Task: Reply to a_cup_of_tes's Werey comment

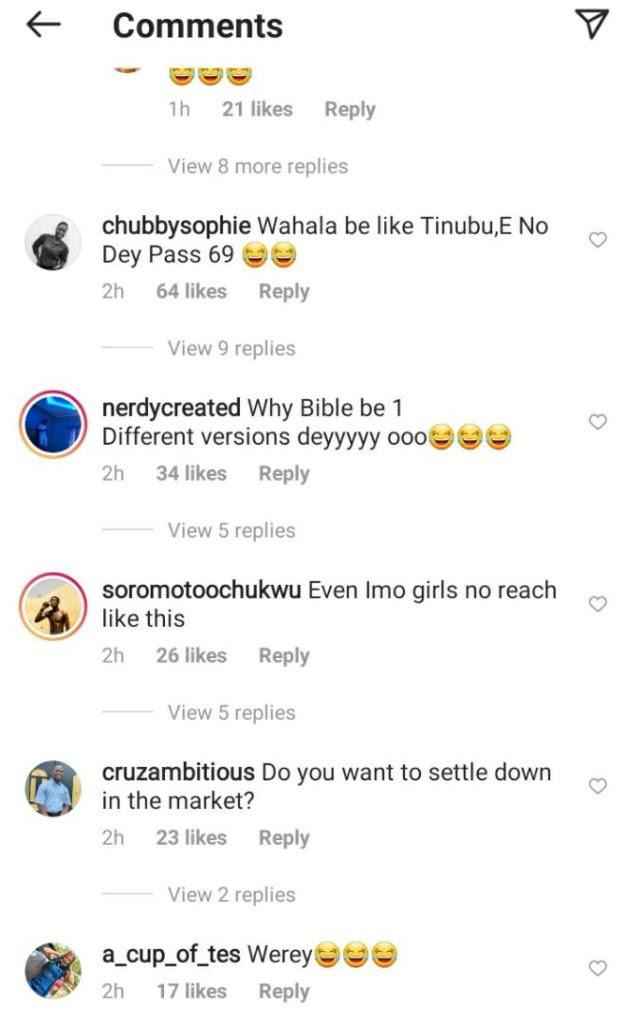Action: (284, 991)
